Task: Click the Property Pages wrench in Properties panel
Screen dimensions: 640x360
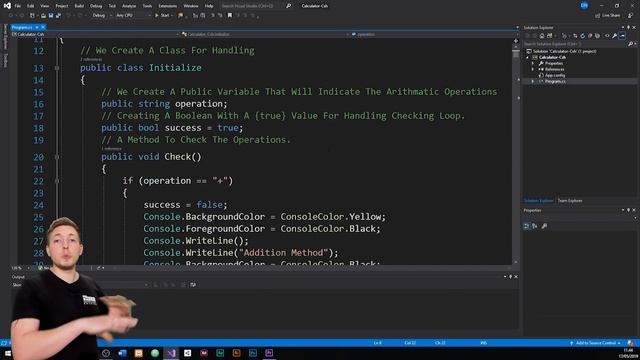Action: point(544,226)
